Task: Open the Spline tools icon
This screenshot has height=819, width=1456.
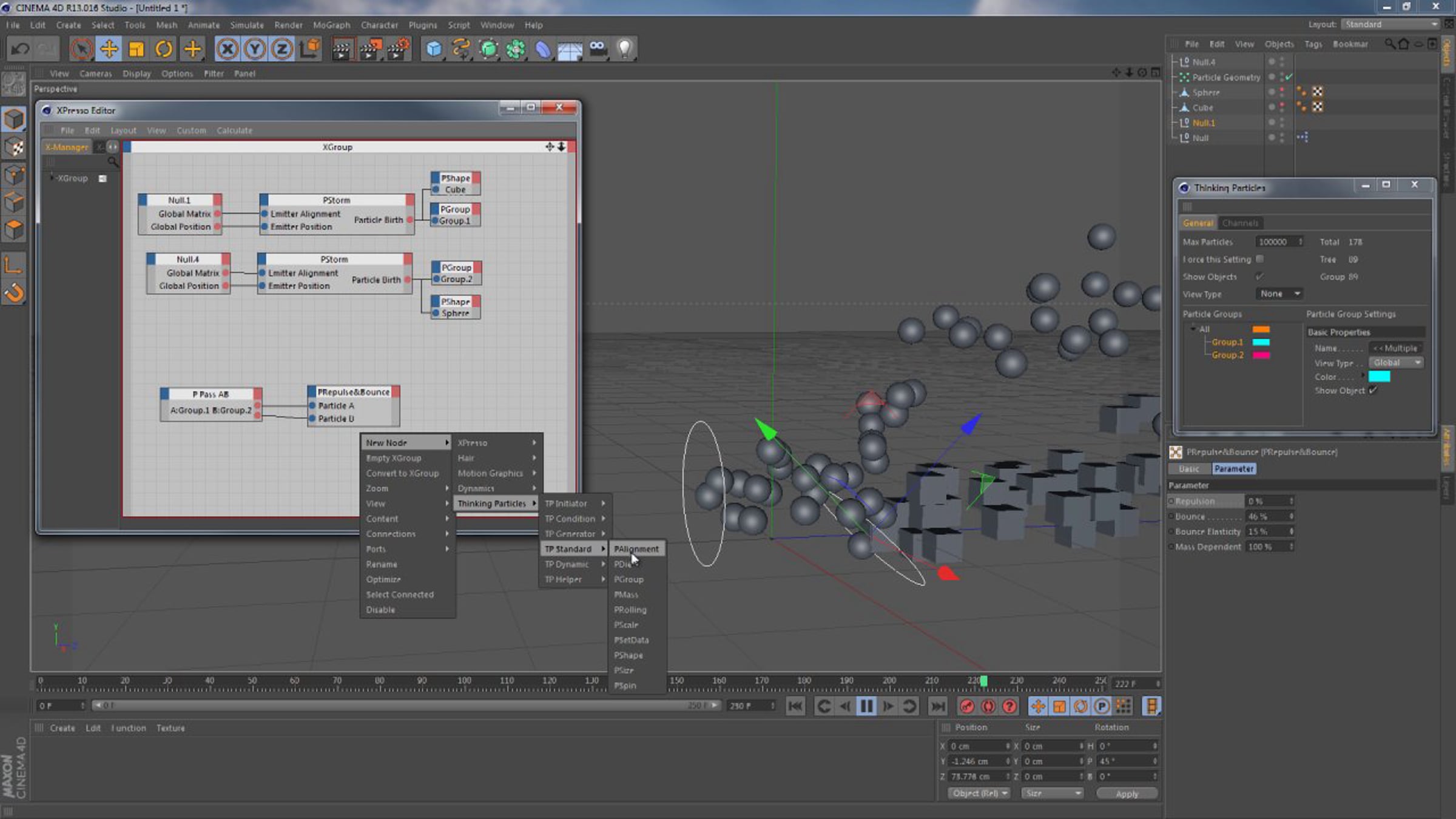Action: coord(461,49)
